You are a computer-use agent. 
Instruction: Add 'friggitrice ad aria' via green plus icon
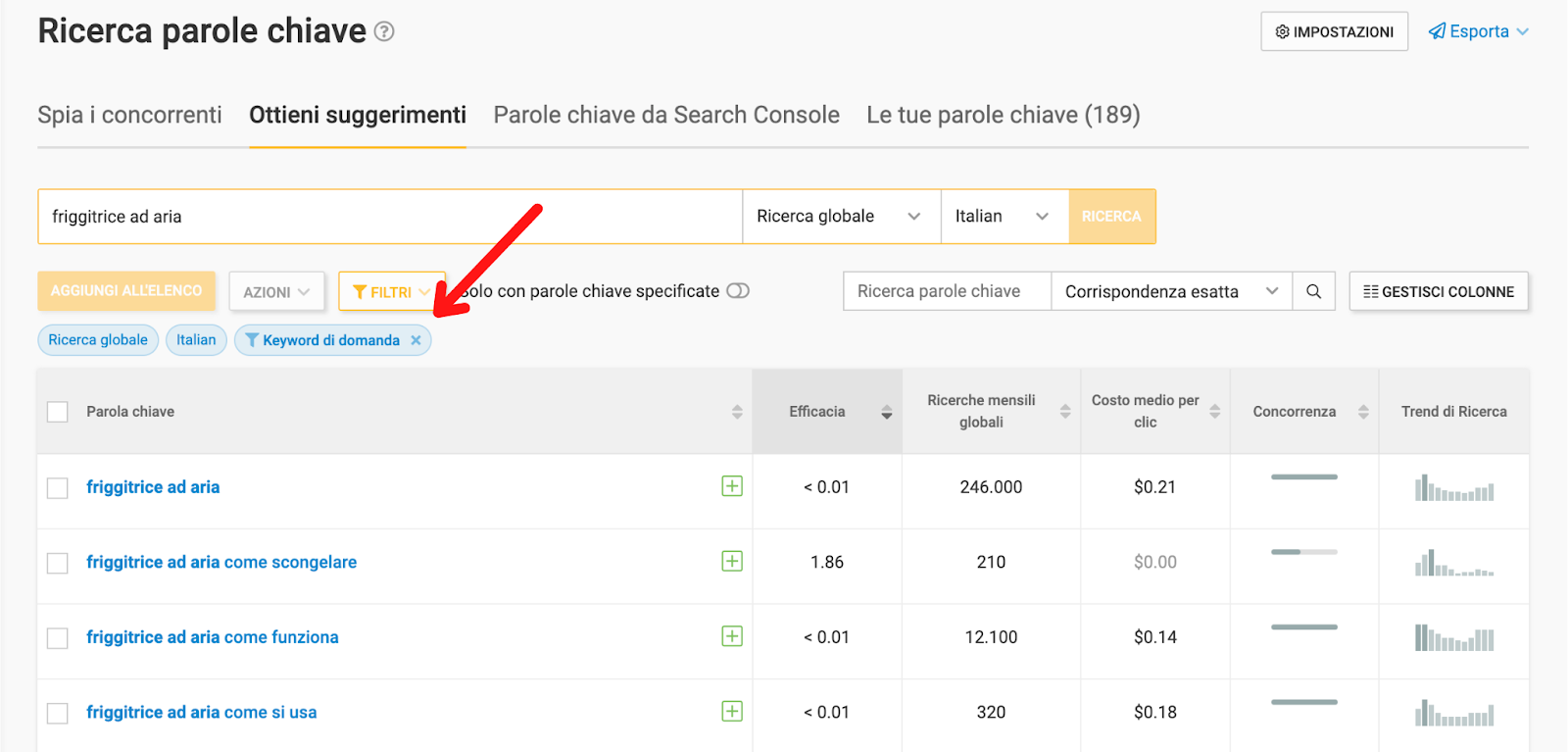(732, 486)
